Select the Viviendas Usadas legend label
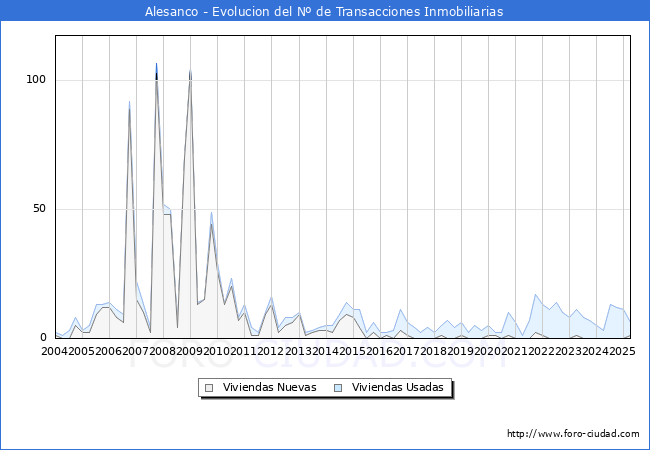 tap(398, 387)
